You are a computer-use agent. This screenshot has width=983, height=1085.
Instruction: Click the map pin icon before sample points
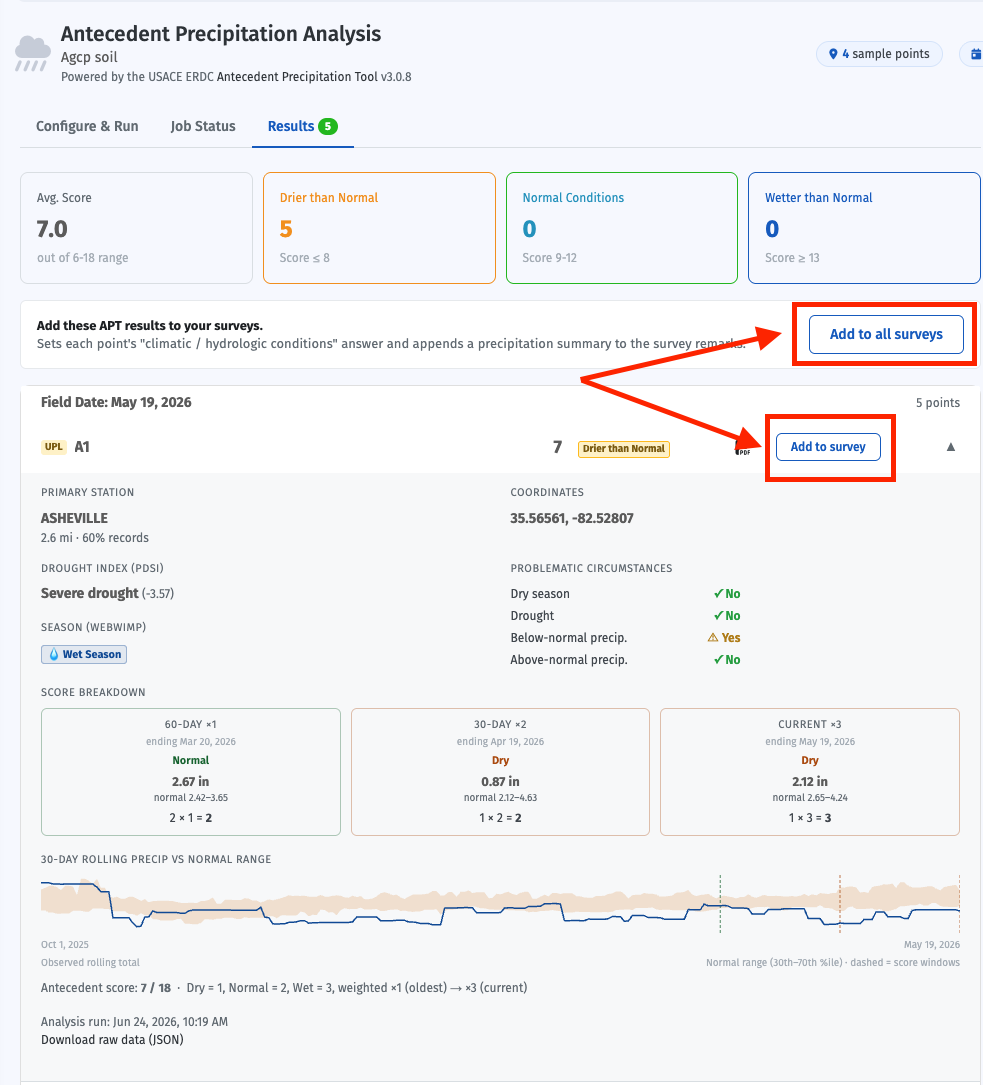pyautogui.click(x=833, y=54)
